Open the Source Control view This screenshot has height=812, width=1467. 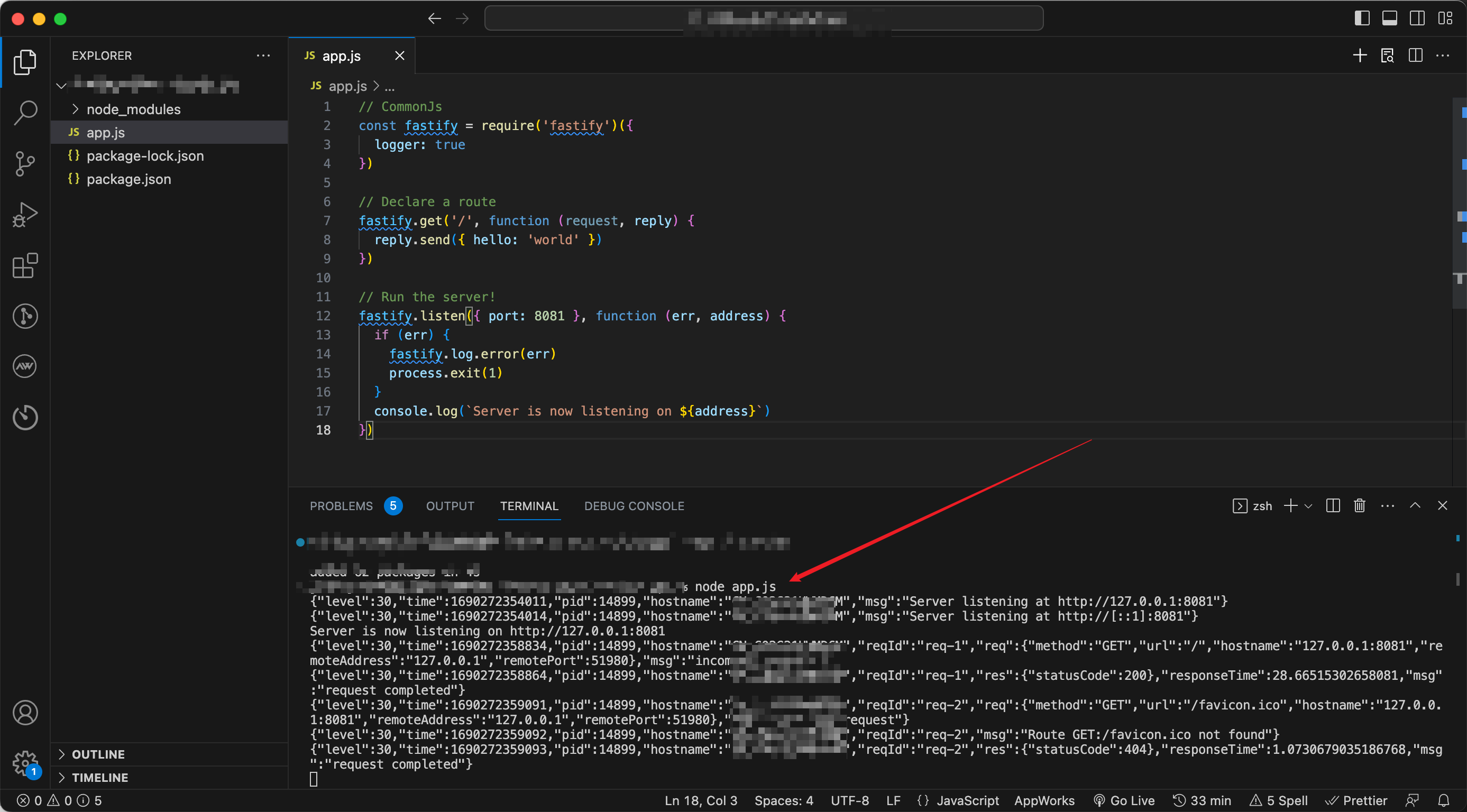(x=25, y=163)
